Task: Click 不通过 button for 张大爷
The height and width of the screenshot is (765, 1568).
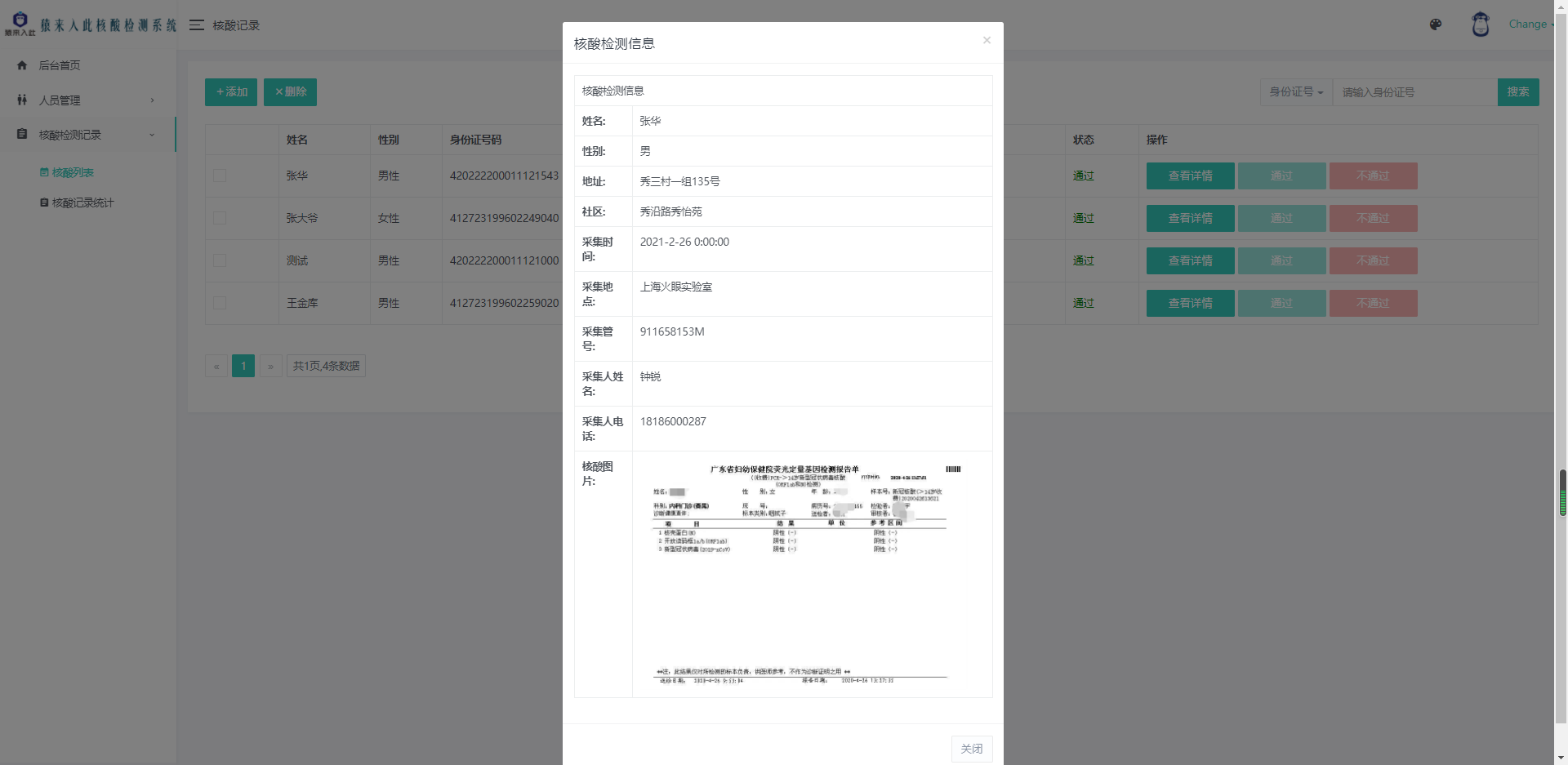Action: point(1373,218)
